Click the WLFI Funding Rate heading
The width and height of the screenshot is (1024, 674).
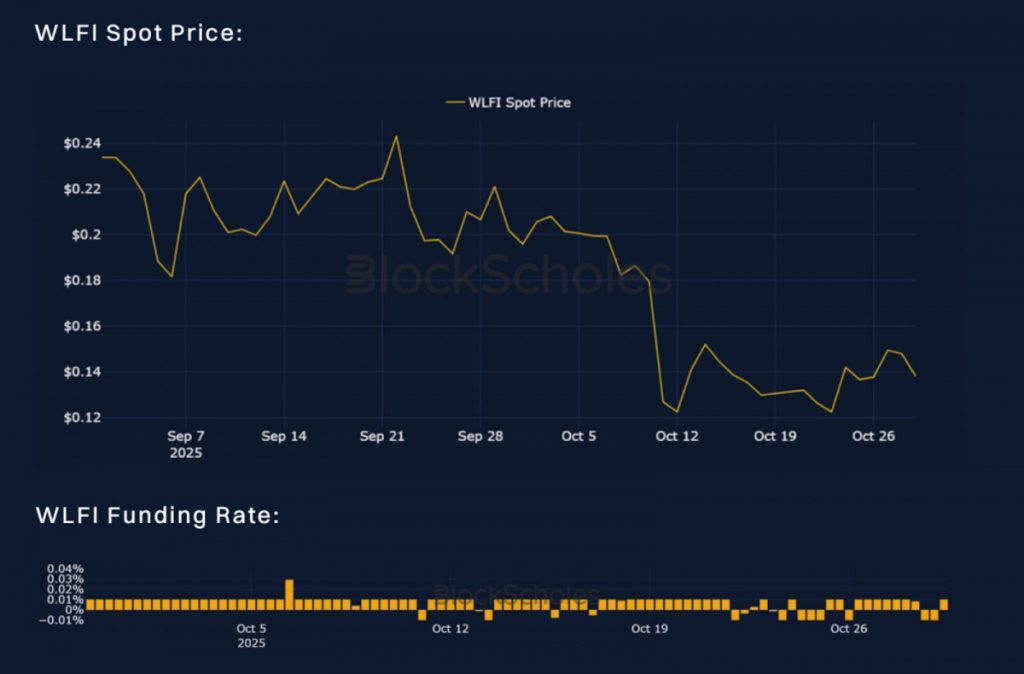(x=157, y=515)
